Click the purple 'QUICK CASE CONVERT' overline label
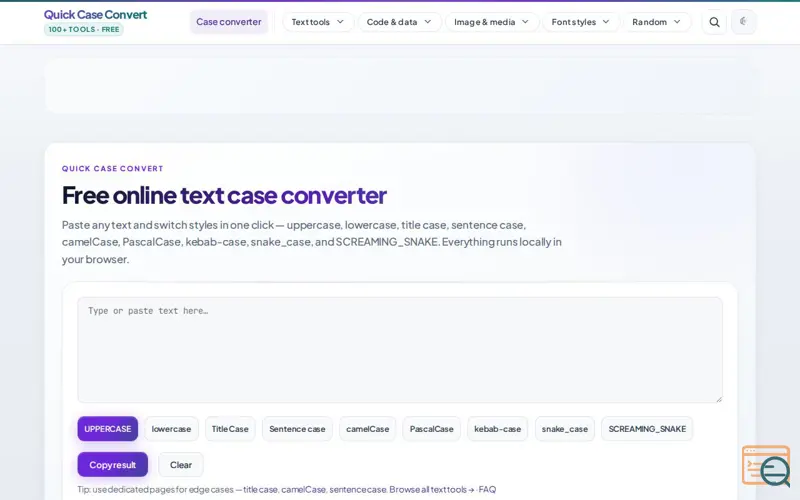This screenshot has height=500, width=800. pyautogui.click(x=113, y=169)
